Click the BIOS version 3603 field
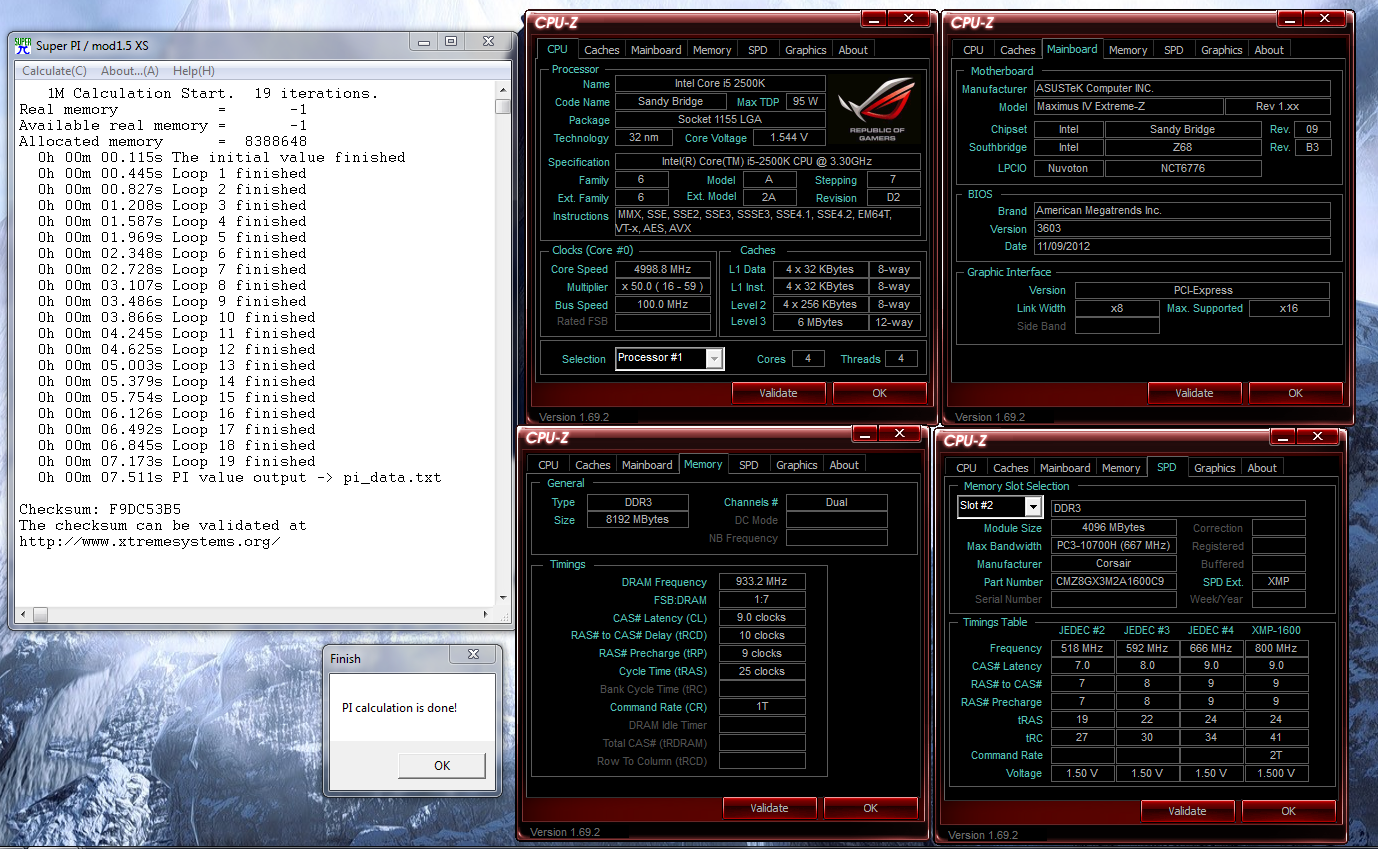 (1182, 229)
